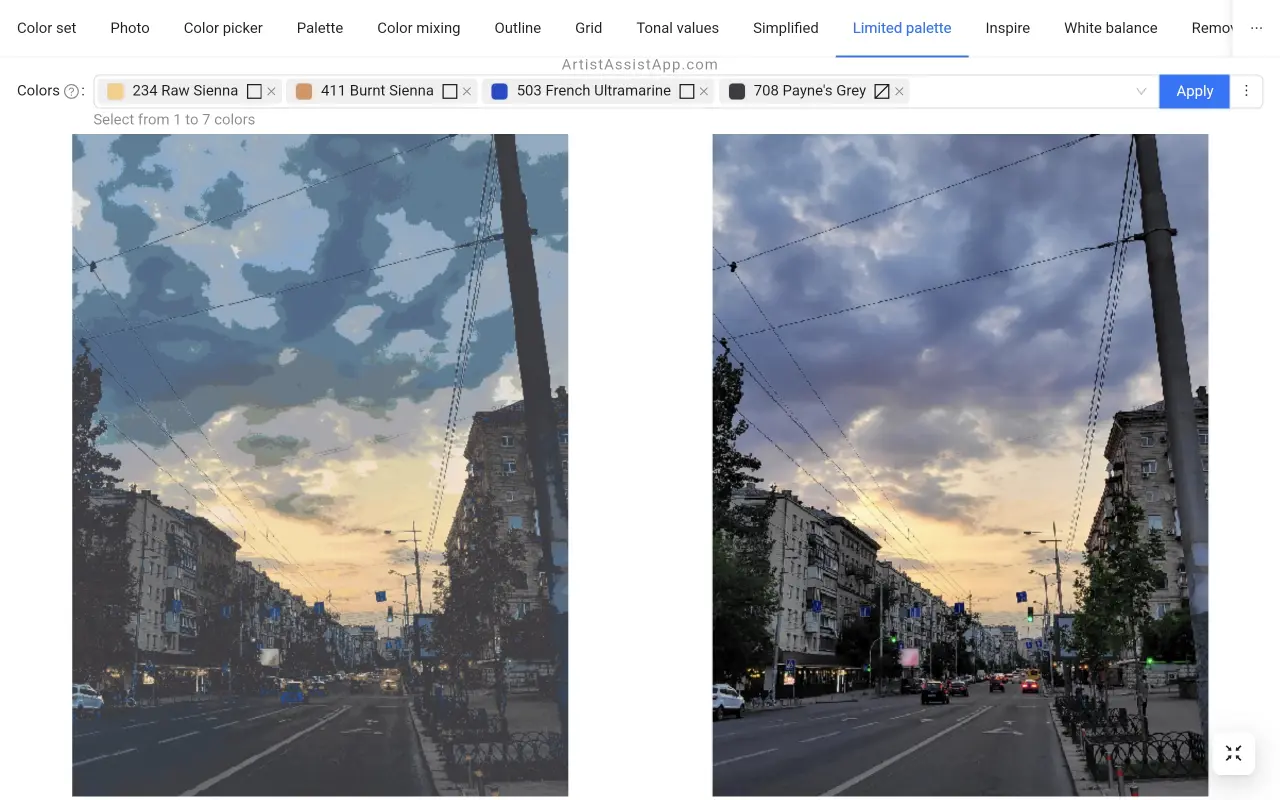Click the opacity square icon beside French Ultramarine
This screenshot has width=1280, height=800.
pyautogui.click(x=687, y=91)
